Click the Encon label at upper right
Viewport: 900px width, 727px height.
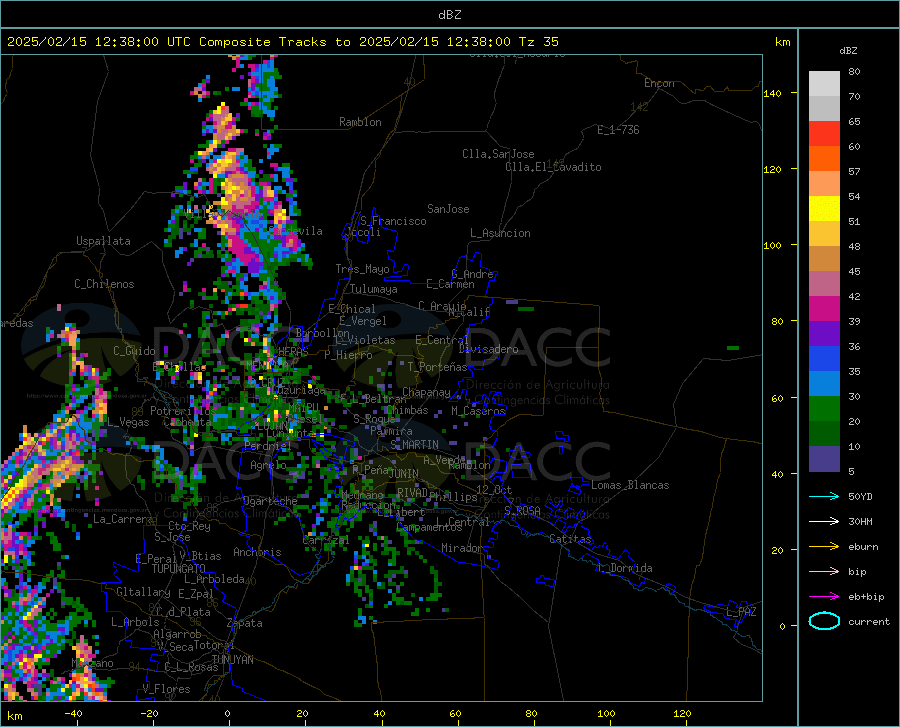tap(659, 83)
